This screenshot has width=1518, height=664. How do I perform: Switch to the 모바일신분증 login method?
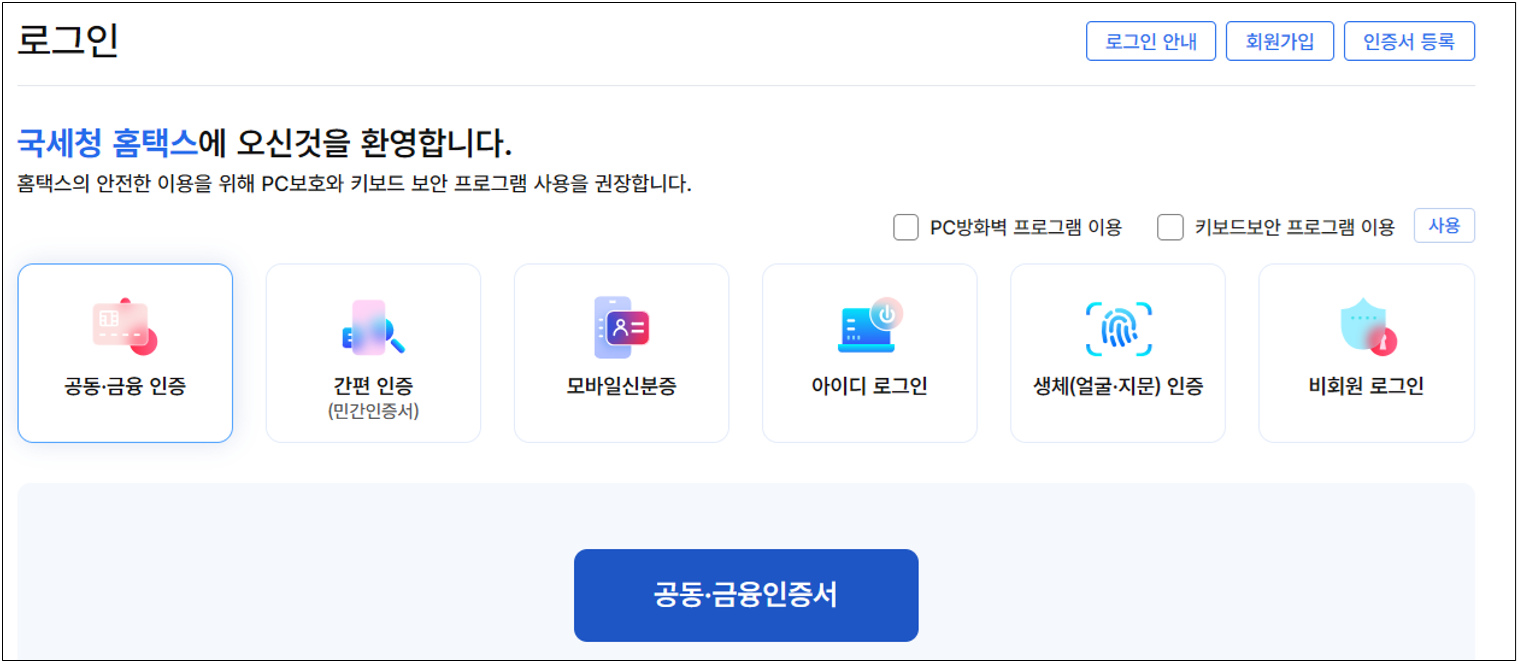[x=620, y=352]
